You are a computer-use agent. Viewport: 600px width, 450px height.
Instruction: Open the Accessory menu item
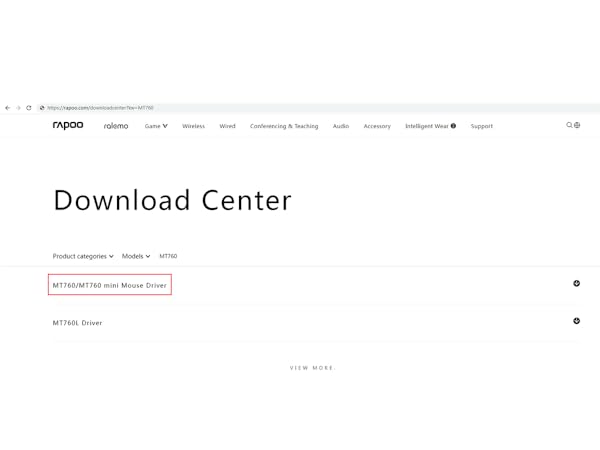(x=377, y=126)
